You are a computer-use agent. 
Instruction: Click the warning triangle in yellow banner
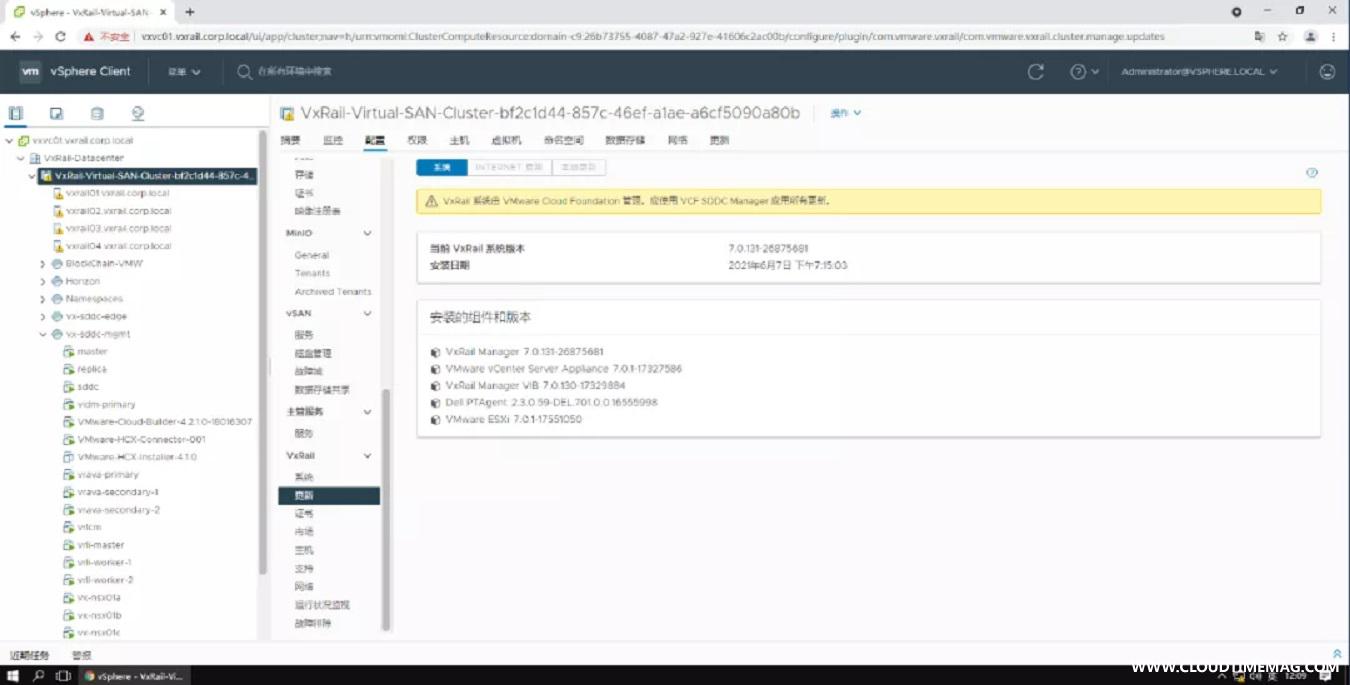pyautogui.click(x=431, y=201)
